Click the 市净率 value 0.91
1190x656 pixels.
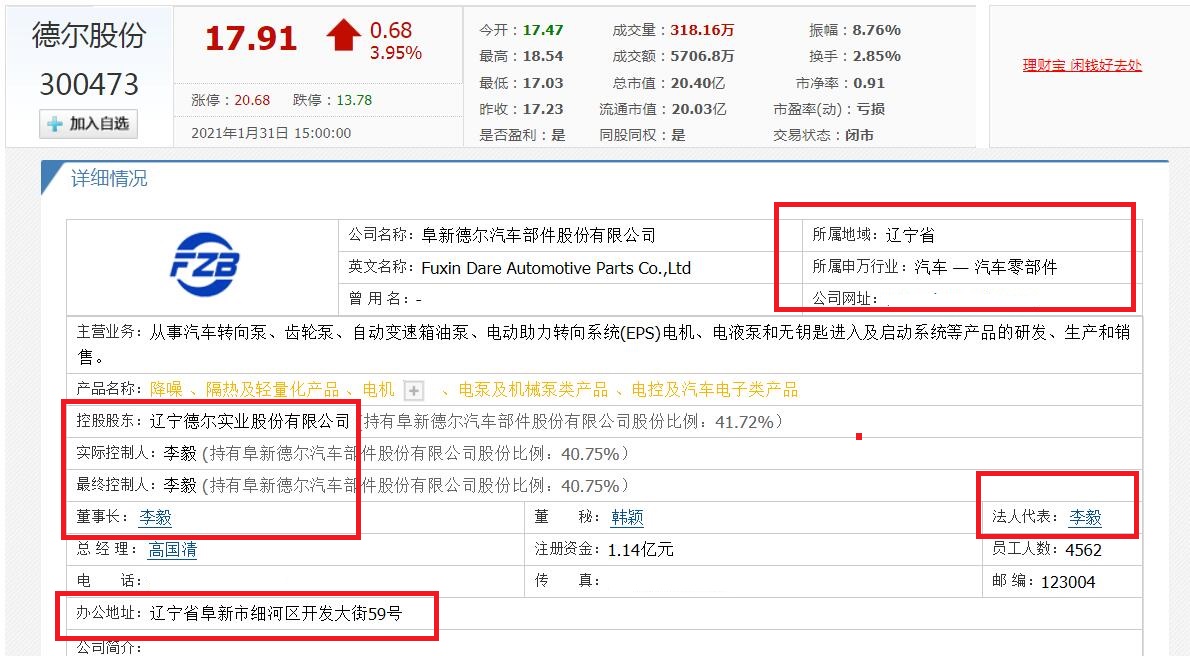point(869,83)
